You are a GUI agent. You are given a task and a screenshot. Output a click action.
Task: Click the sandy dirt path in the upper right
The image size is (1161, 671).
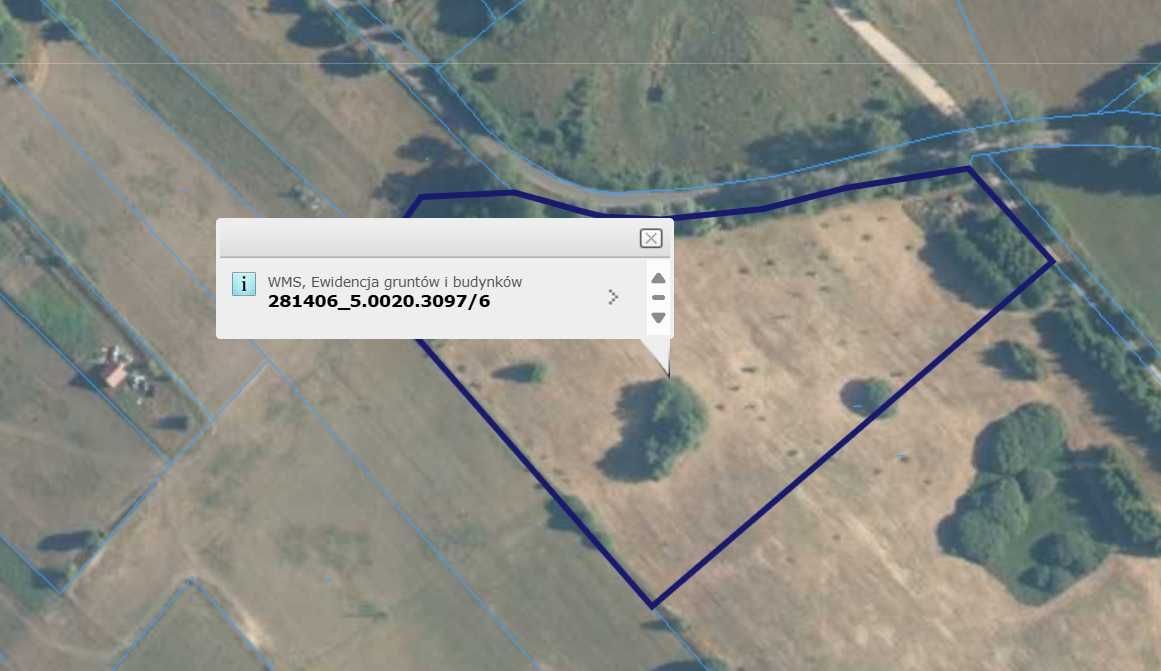(900, 61)
